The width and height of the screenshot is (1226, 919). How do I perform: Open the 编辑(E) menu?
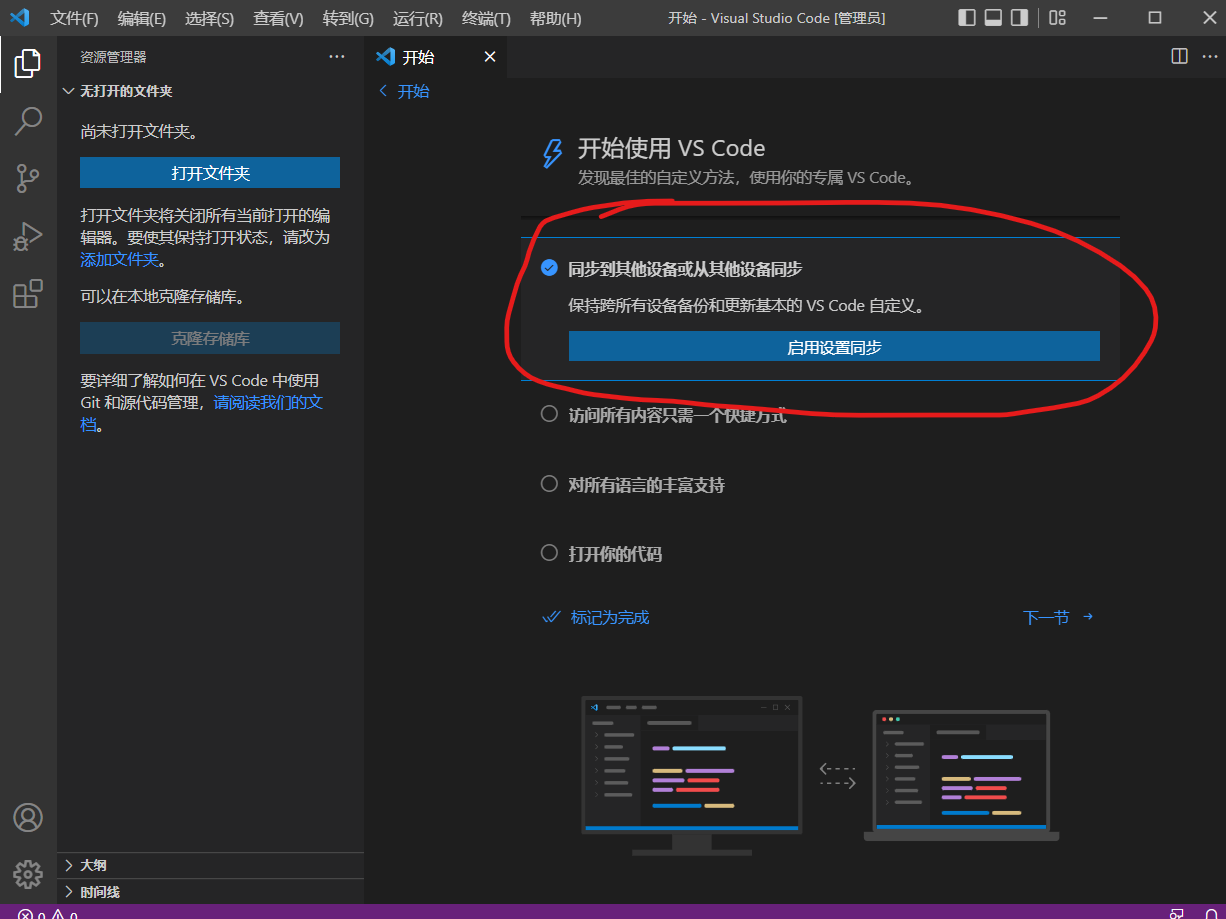point(142,18)
